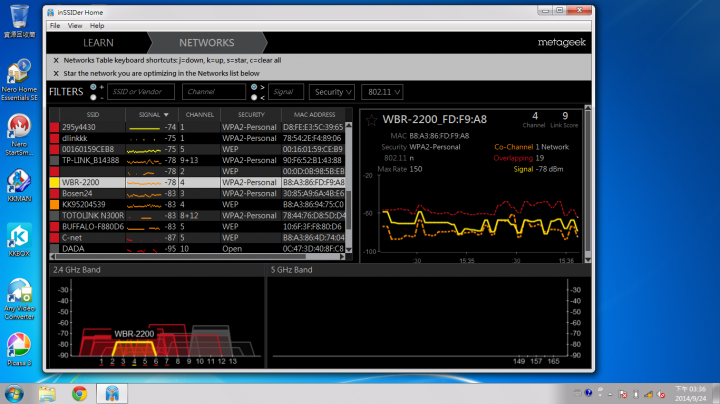Open the Security filter dropdown
The width and height of the screenshot is (720, 404).
point(332,92)
